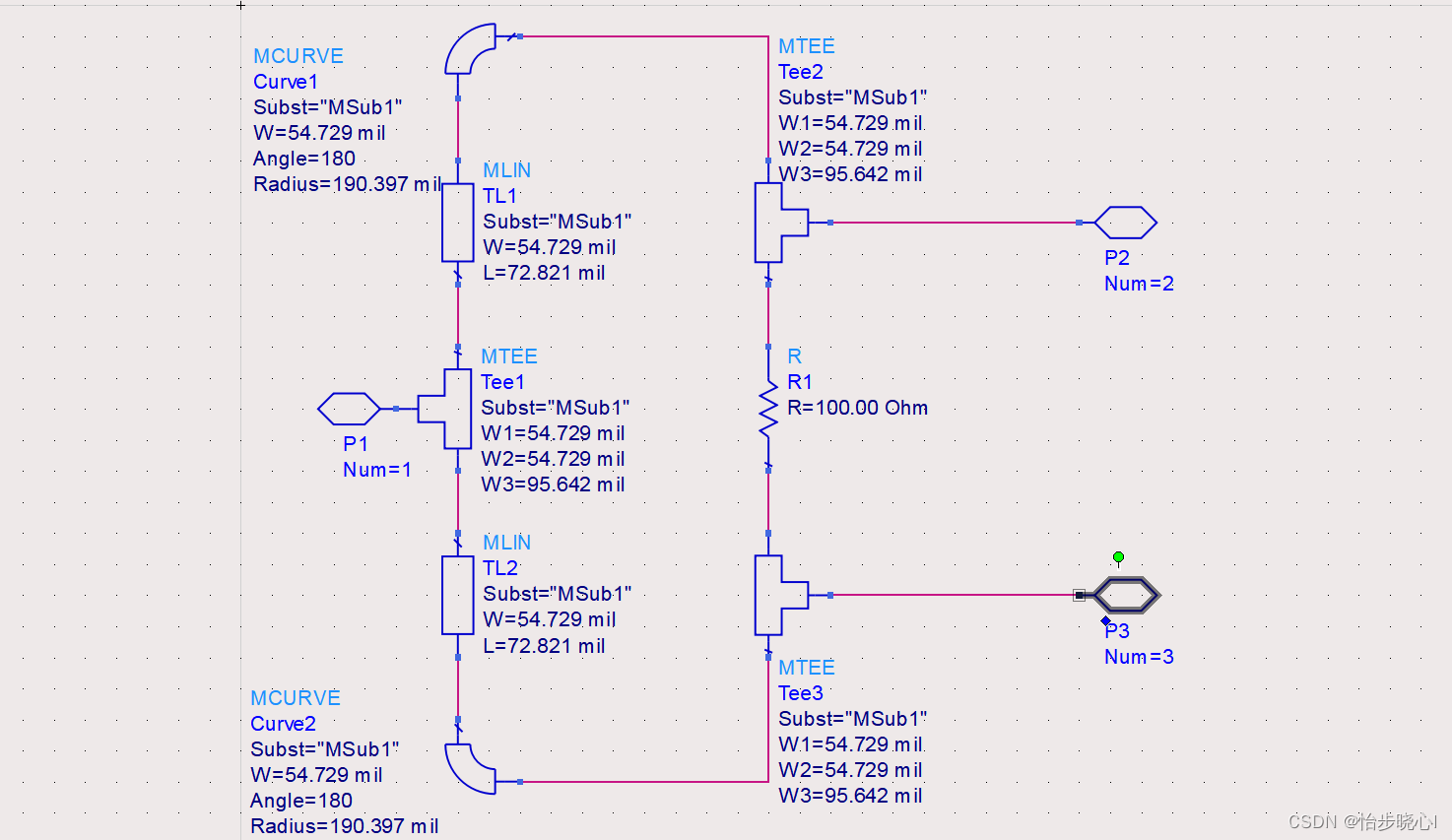This screenshot has width=1452, height=840.
Task: Click the Tee1 instance name label
Action: [502, 382]
